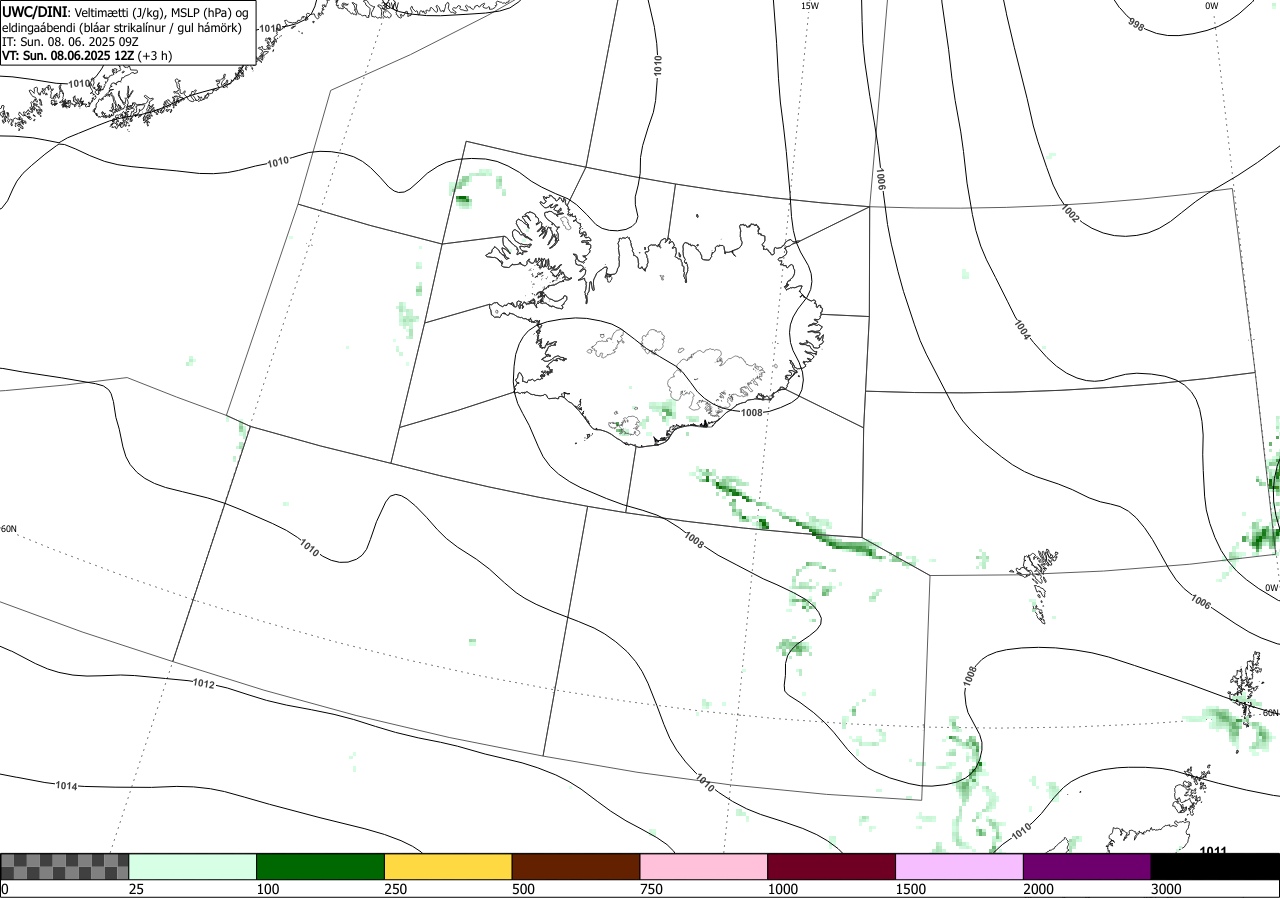The image size is (1280, 898).
Task: Select the pink 750–1000 legend swatch
Action: click(x=704, y=866)
